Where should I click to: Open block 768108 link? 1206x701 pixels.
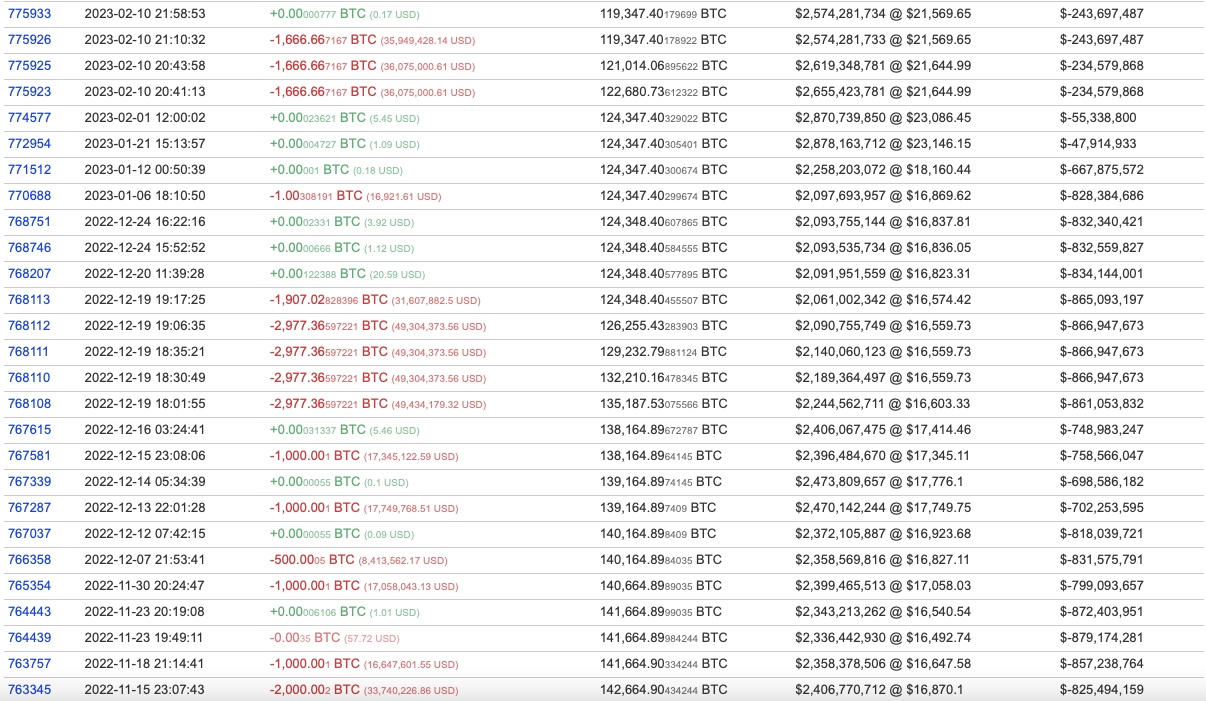click(29, 404)
